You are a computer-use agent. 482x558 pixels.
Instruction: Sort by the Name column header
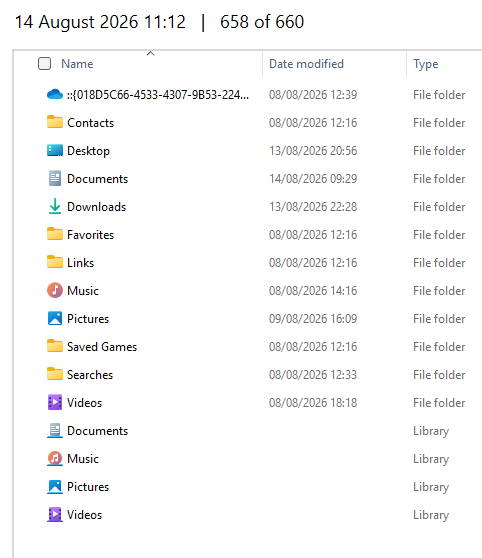click(x=77, y=64)
